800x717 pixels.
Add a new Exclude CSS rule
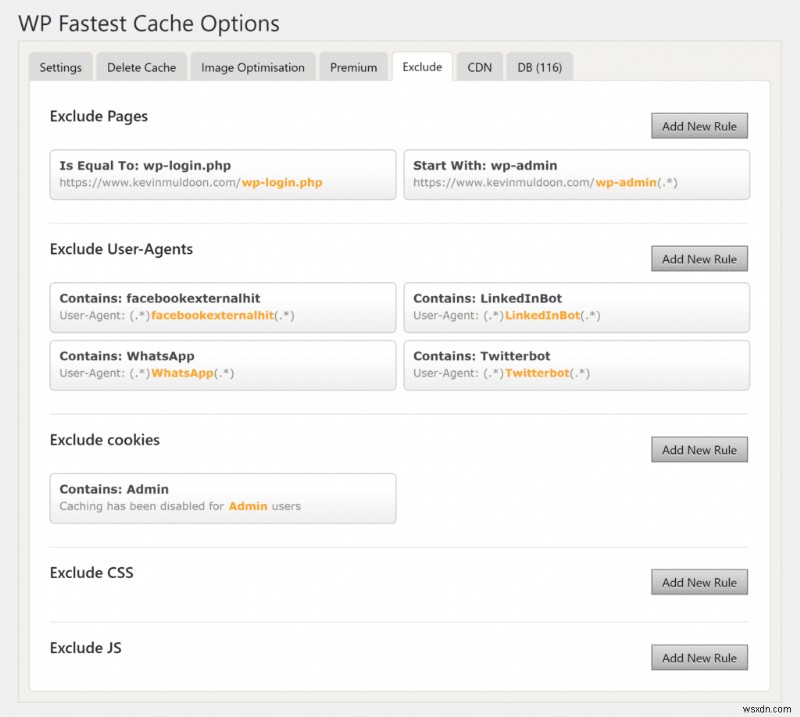pos(699,581)
